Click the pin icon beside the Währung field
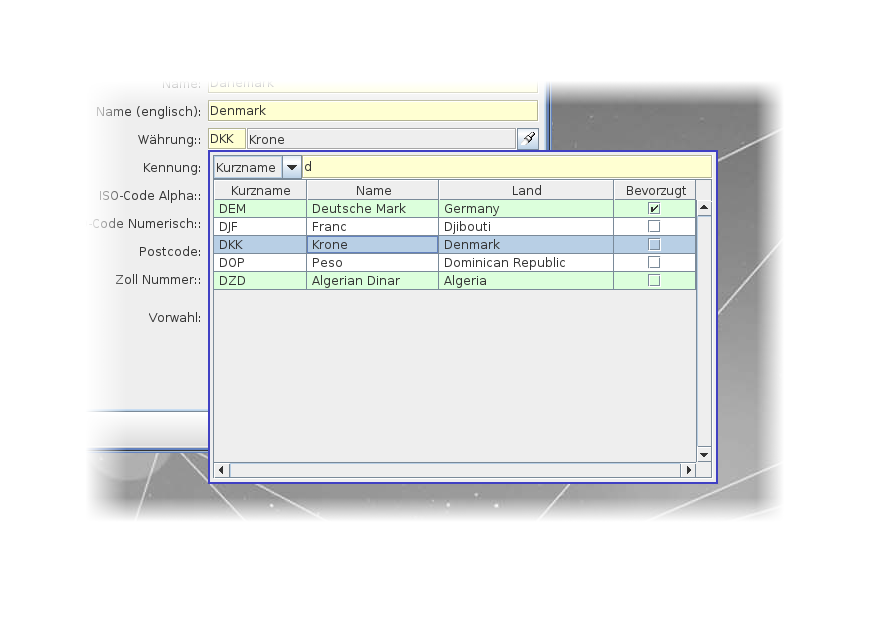 click(528, 139)
